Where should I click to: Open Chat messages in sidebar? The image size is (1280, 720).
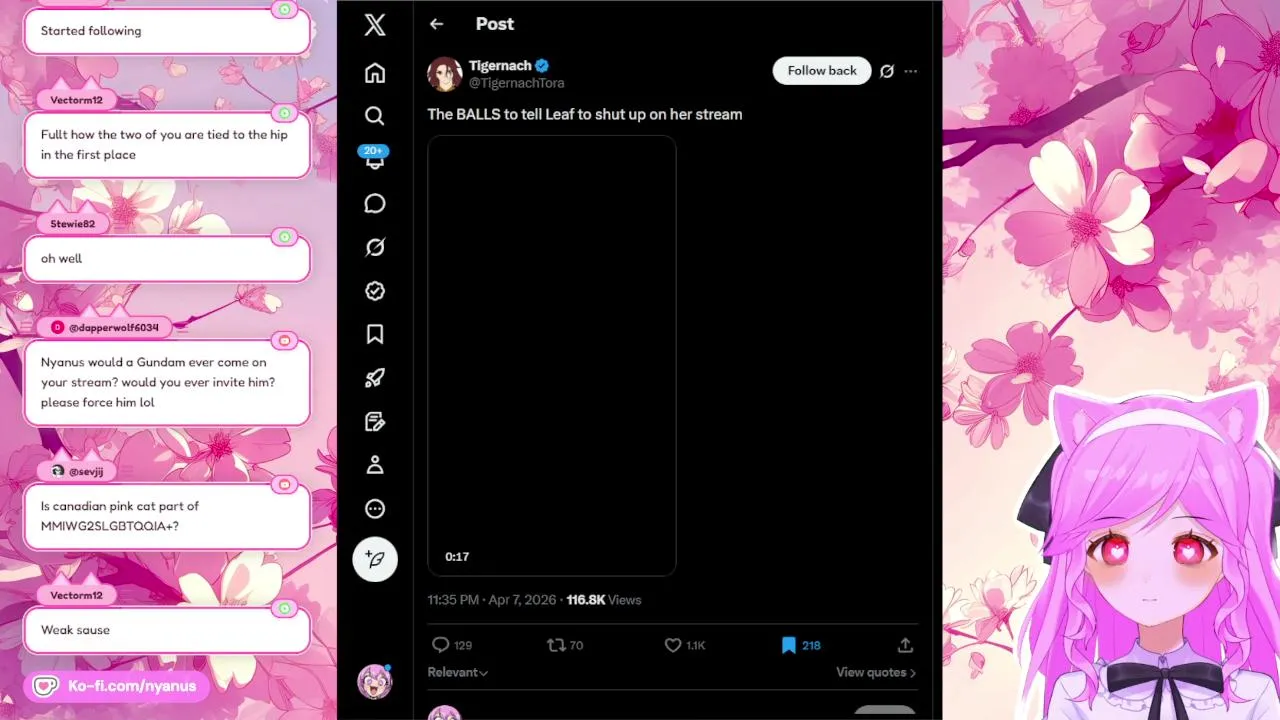(x=375, y=204)
